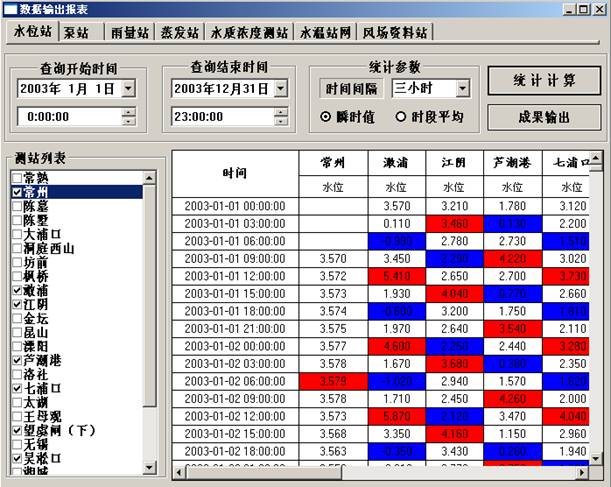611x487 pixels.
Task: Toggle the 芦潮港 station checkbox
Action: click(17, 359)
